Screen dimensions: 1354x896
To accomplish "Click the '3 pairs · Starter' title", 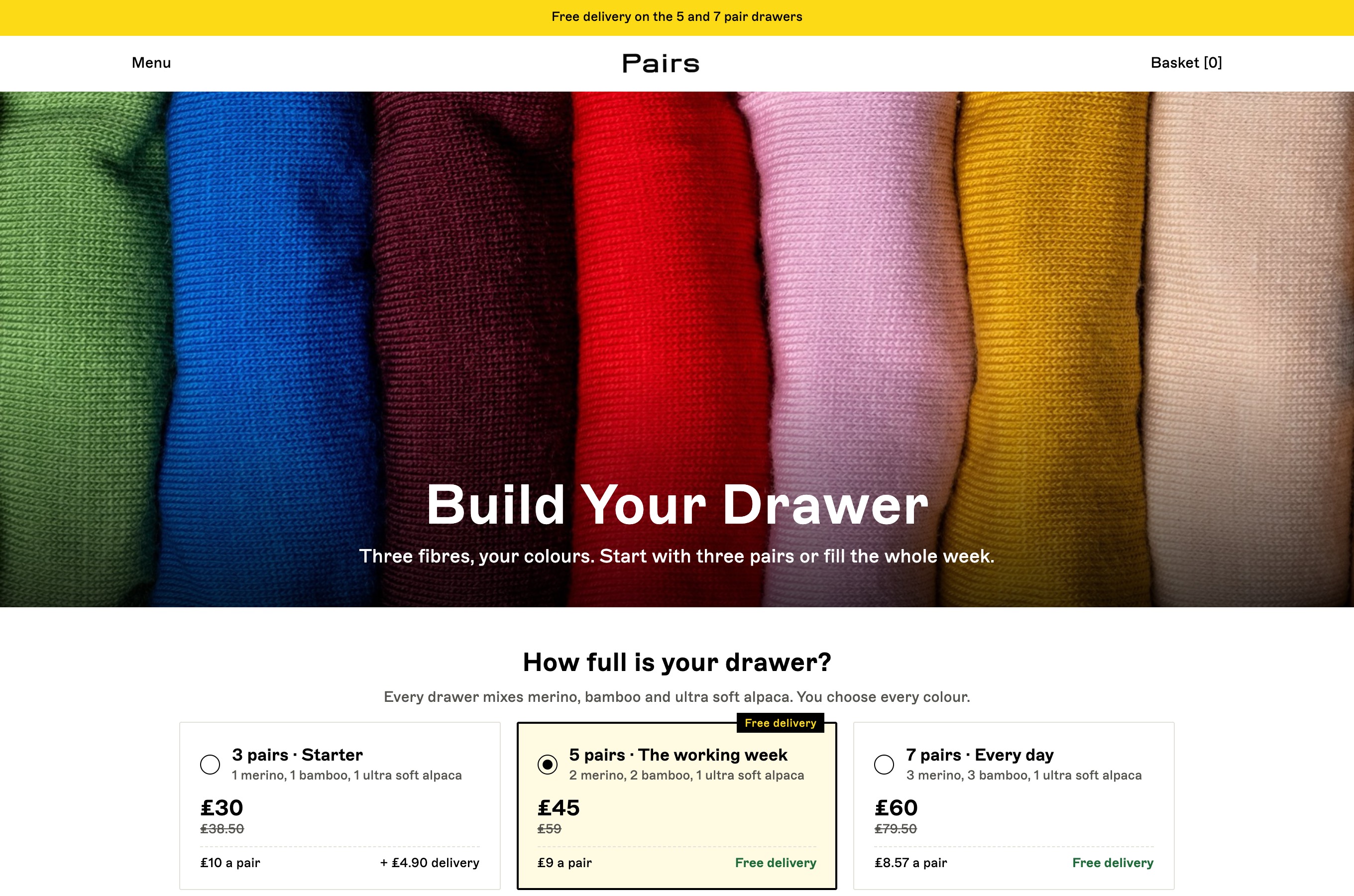I will [x=297, y=755].
